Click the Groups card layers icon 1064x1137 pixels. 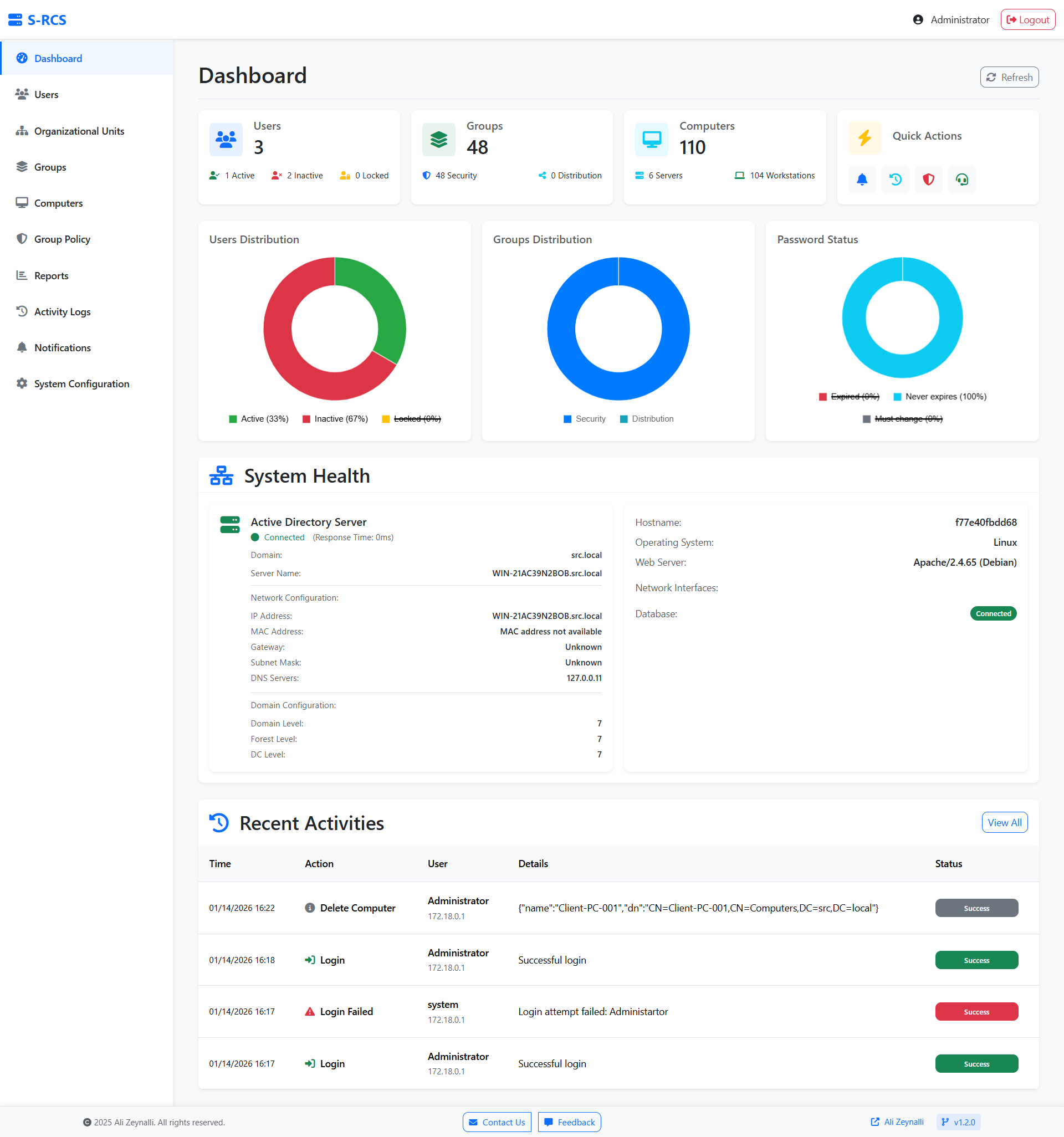[439, 139]
